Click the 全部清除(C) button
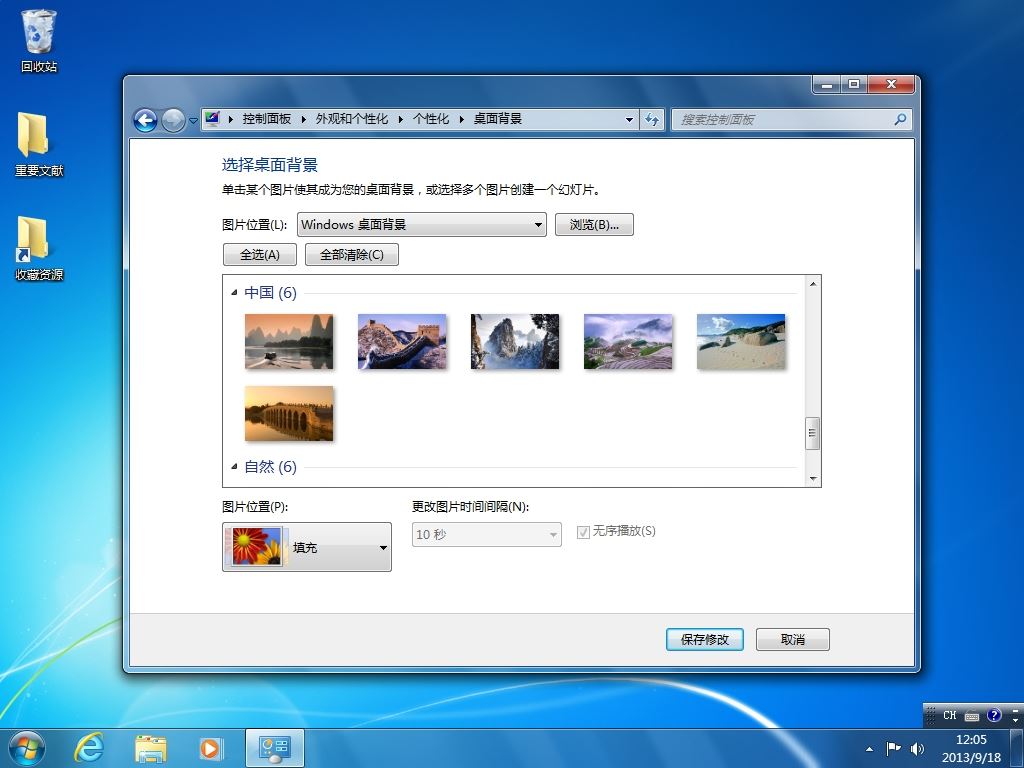The width and height of the screenshot is (1024, 768). 352,255
